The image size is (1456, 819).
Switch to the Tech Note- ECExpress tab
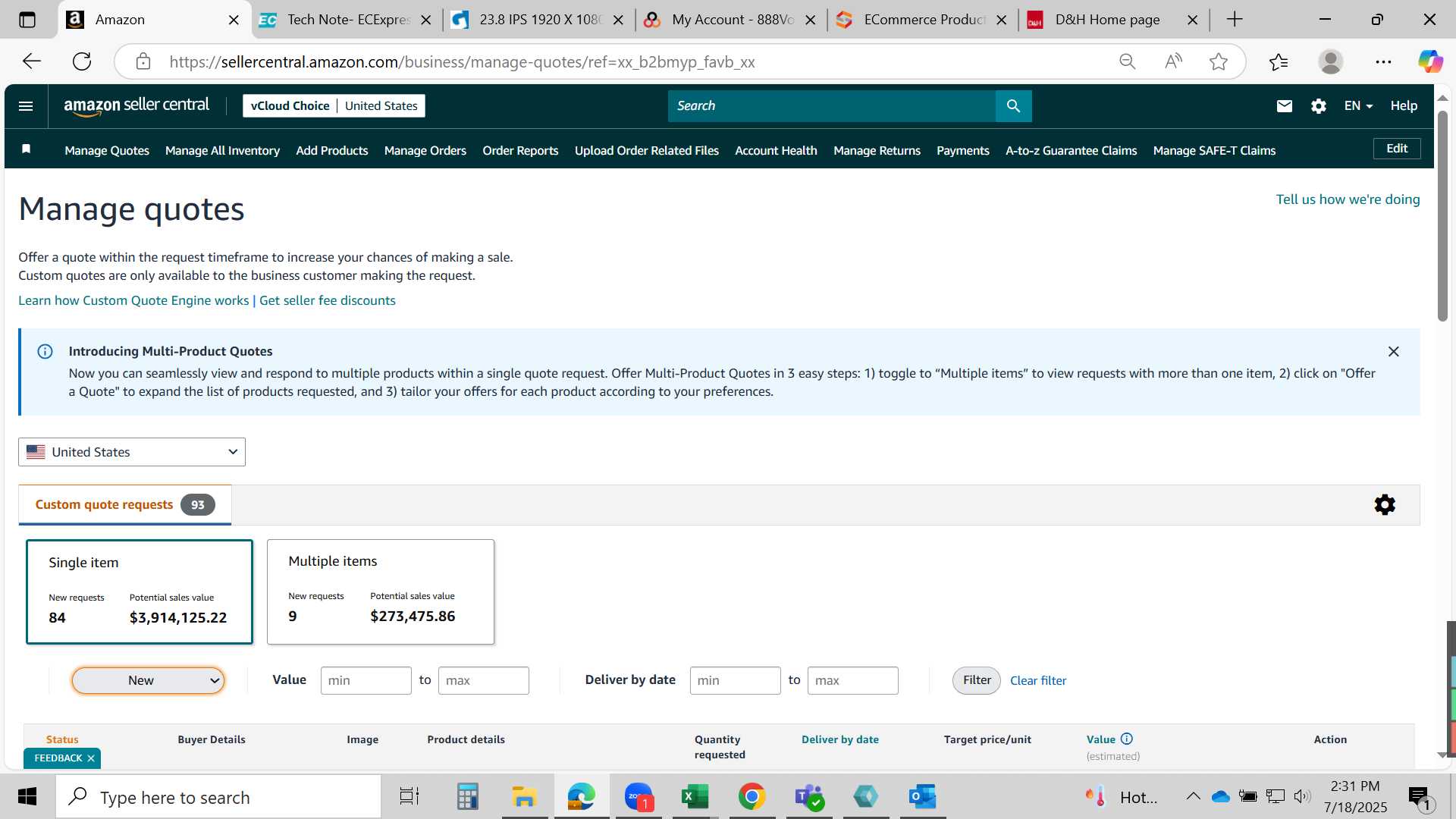(347, 20)
